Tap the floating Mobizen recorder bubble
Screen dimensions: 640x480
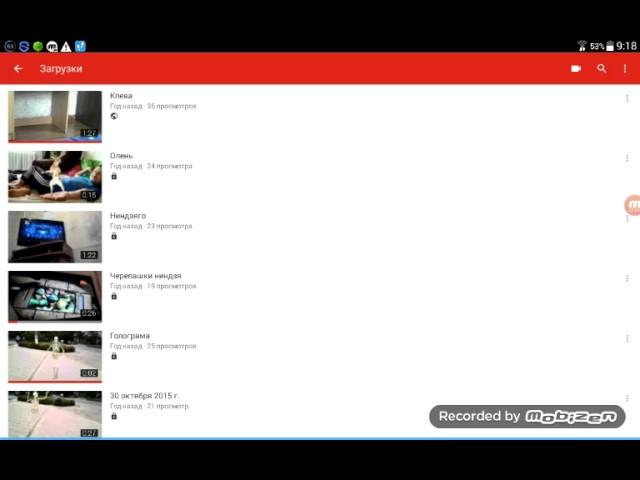tap(632, 205)
